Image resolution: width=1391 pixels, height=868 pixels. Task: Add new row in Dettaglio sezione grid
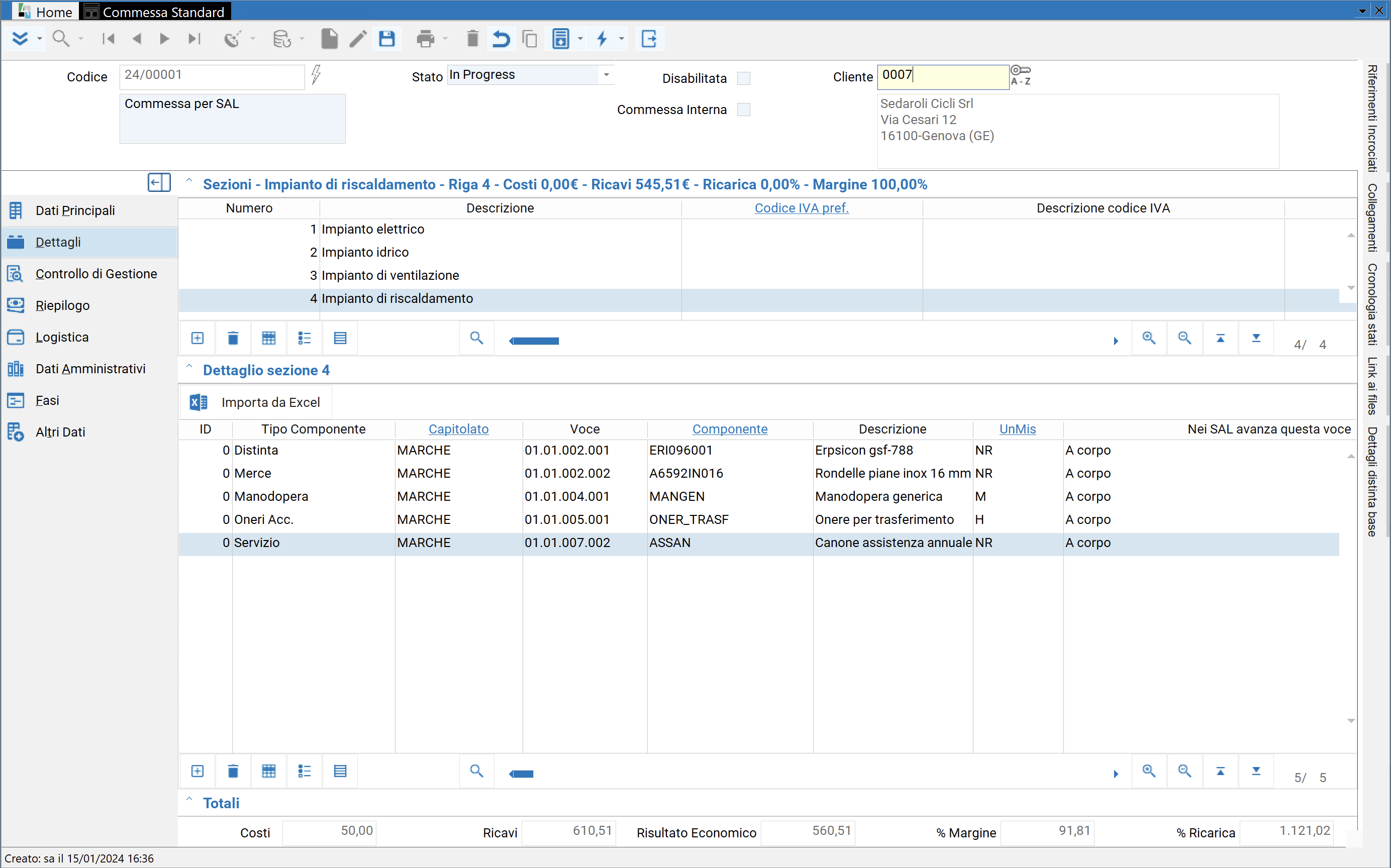[197, 771]
